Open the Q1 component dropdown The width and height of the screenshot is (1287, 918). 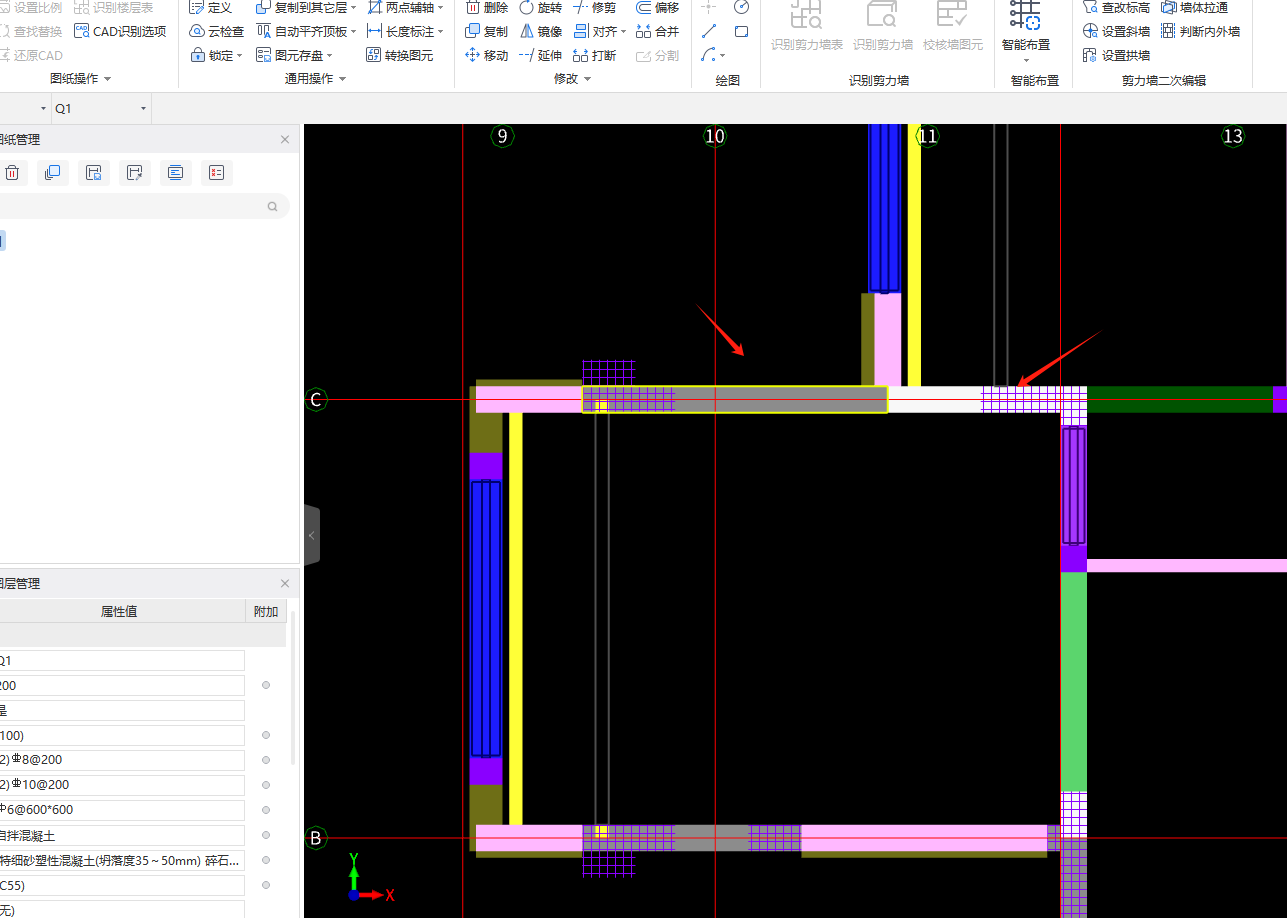pos(143,108)
